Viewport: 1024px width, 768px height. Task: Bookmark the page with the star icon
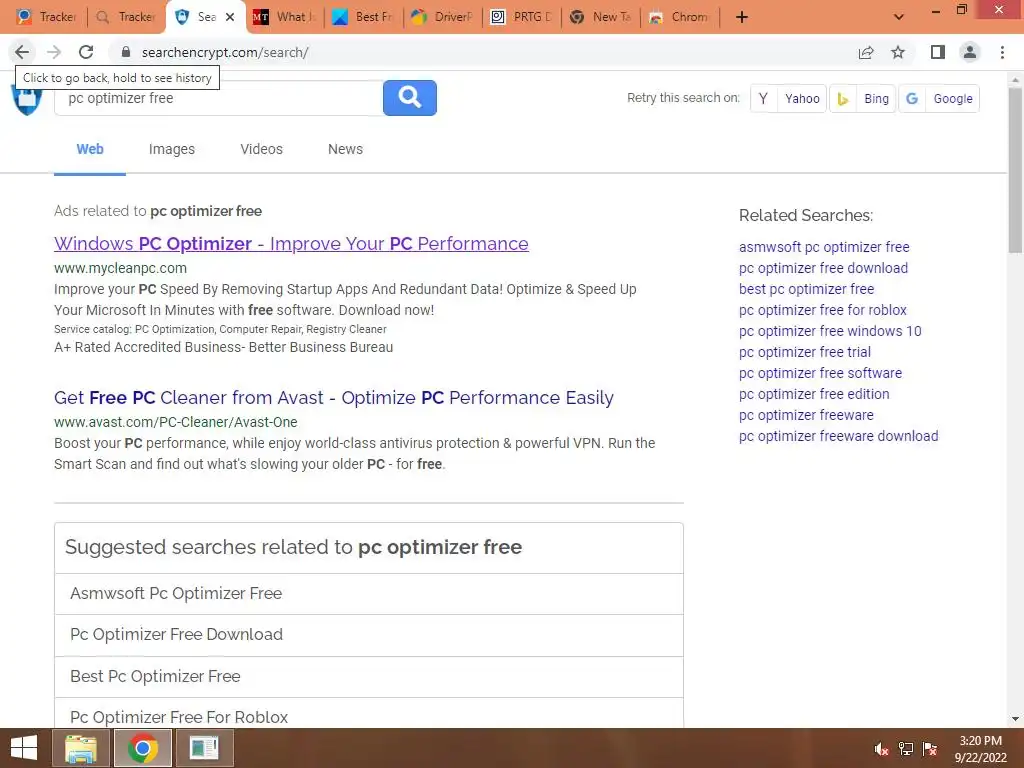(x=898, y=52)
